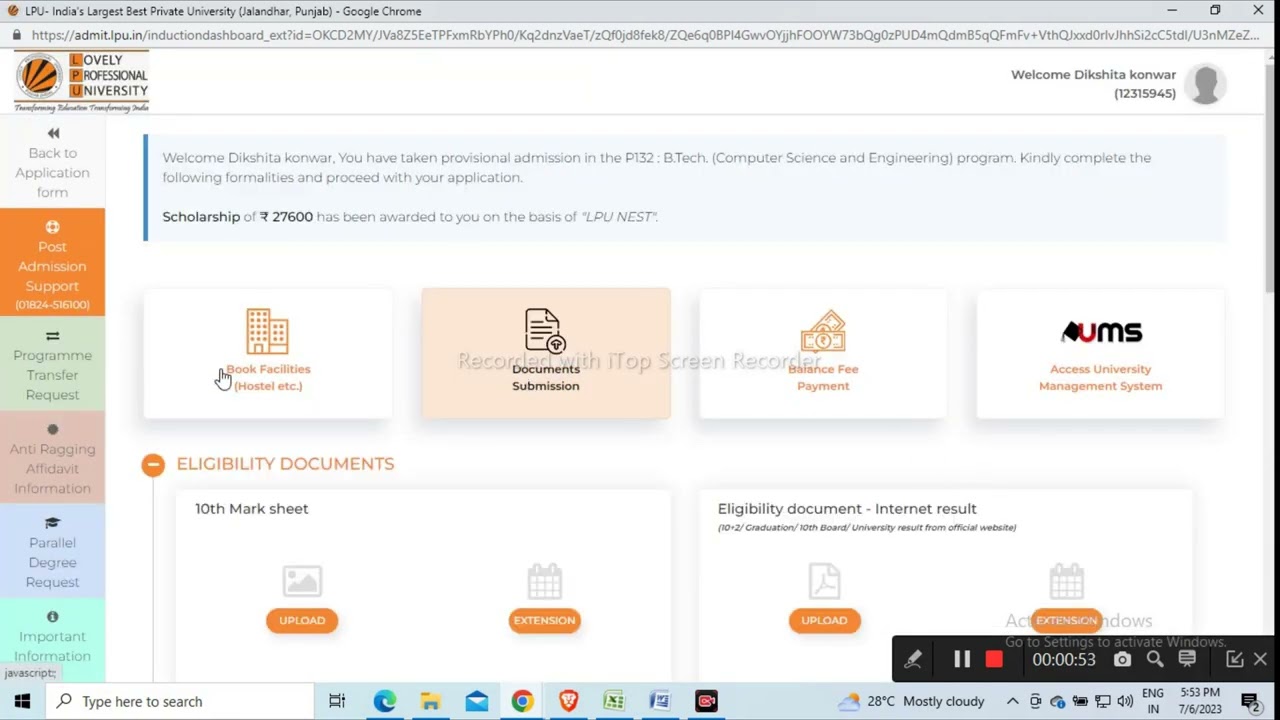Launch the UMS logo card

(x=1101, y=331)
